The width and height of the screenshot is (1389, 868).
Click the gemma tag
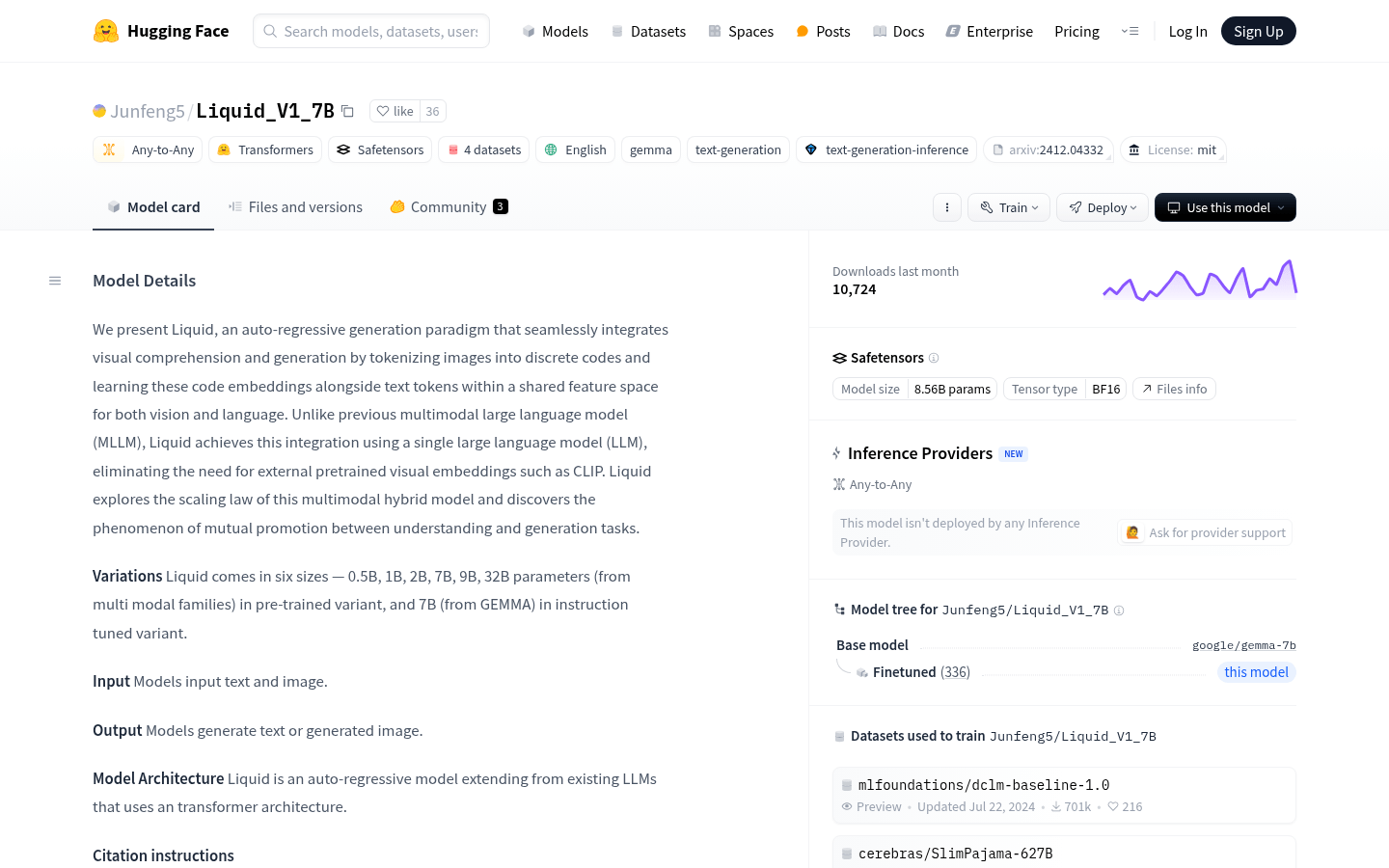pos(651,149)
